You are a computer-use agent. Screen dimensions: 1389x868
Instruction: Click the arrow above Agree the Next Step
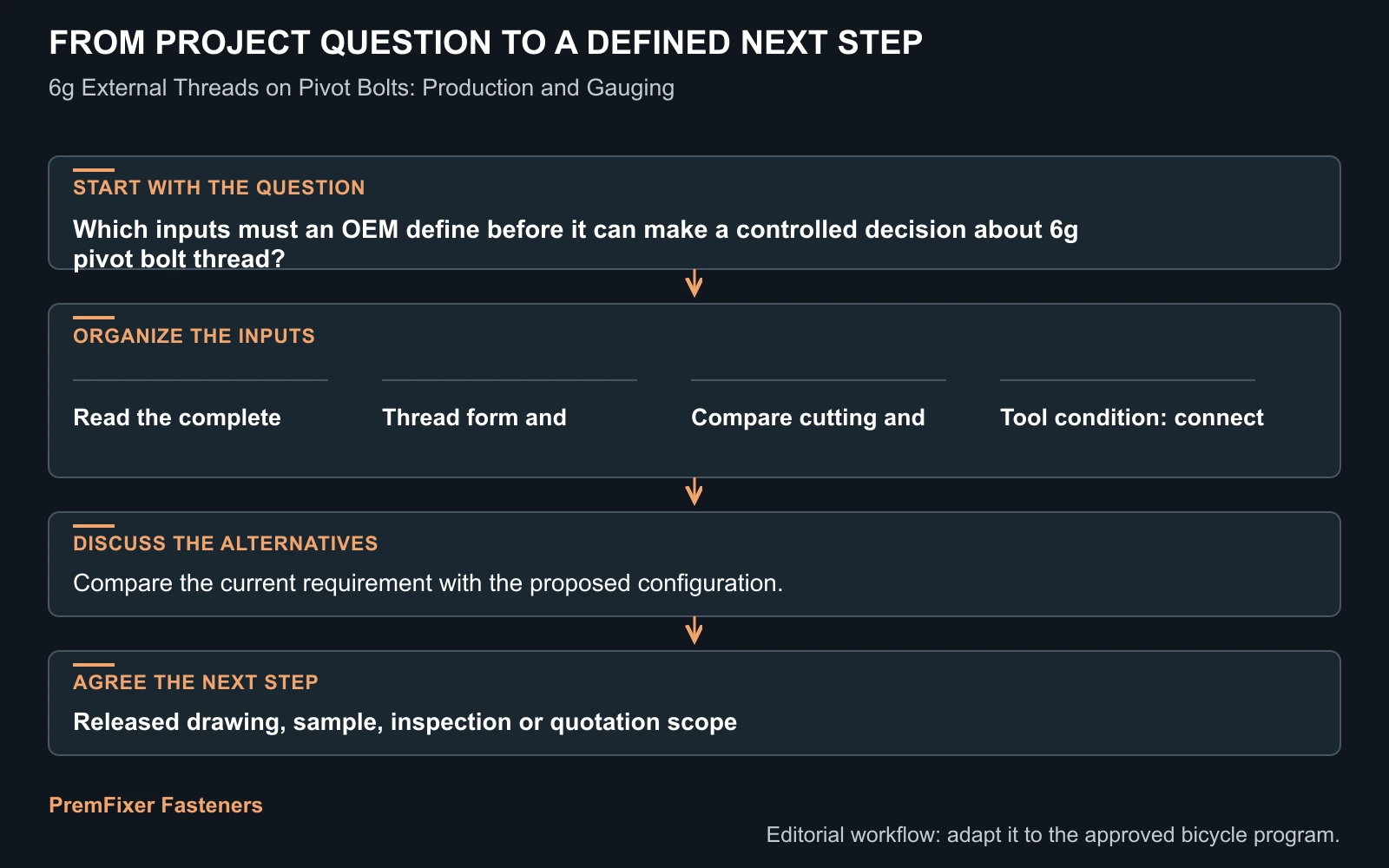[x=694, y=630]
